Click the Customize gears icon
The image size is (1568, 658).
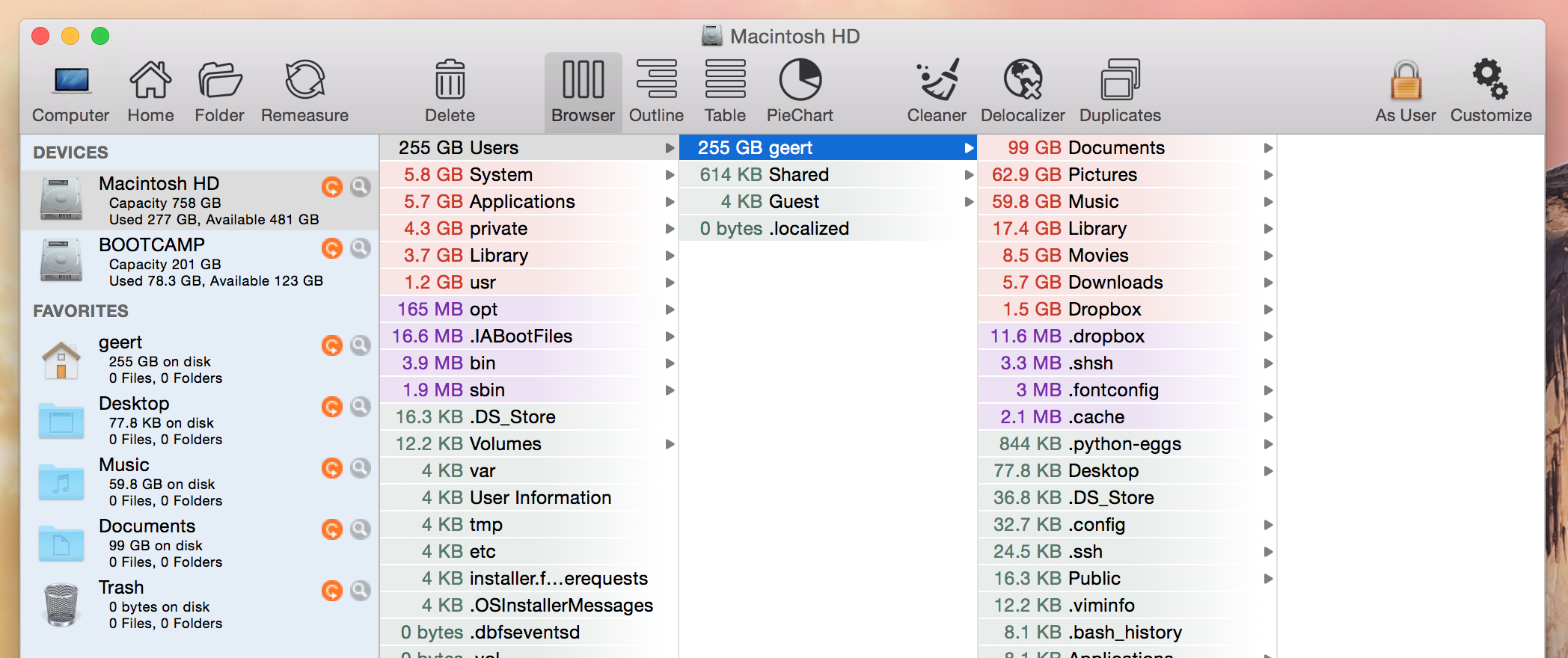[1490, 91]
